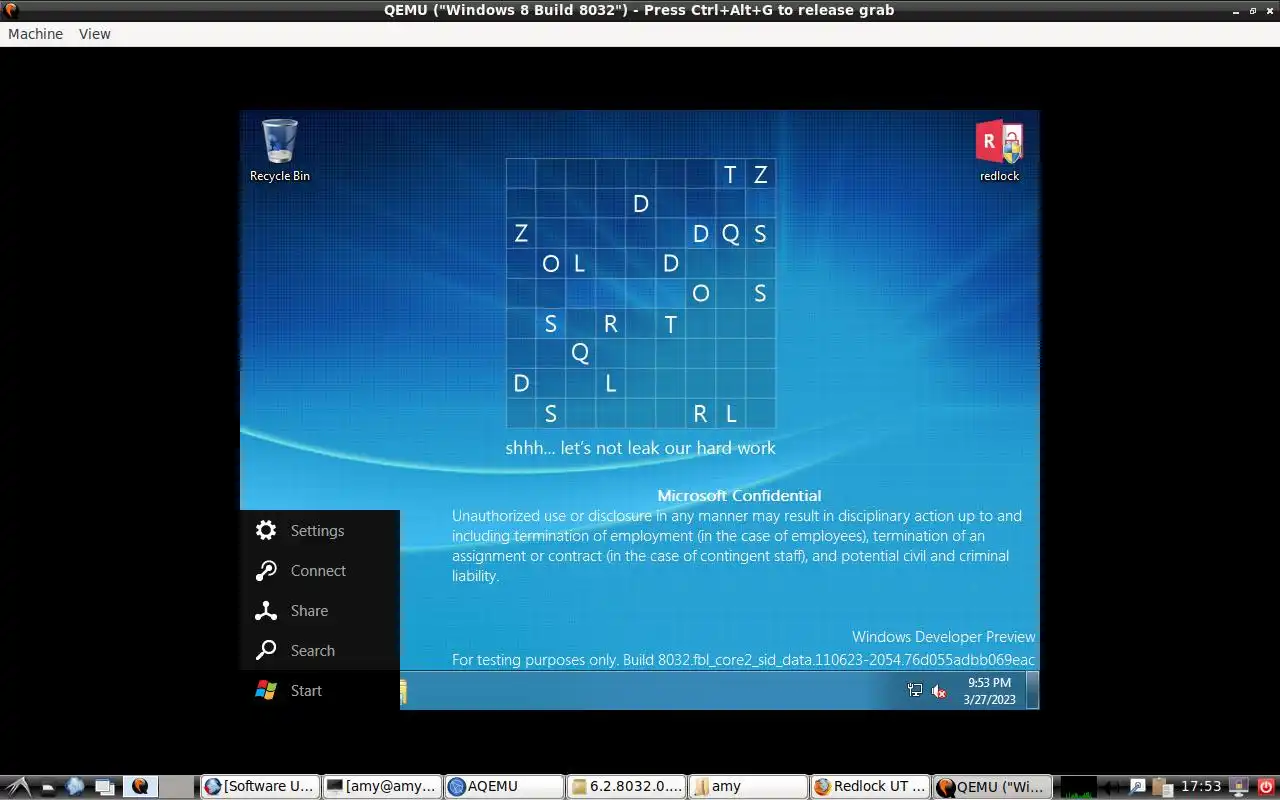Open the View menu

point(95,34)
